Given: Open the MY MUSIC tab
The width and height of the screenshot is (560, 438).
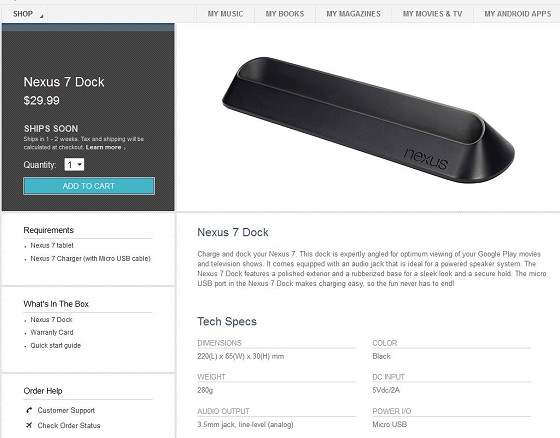Looking at the screenshot, I should (x=225, y=14).
